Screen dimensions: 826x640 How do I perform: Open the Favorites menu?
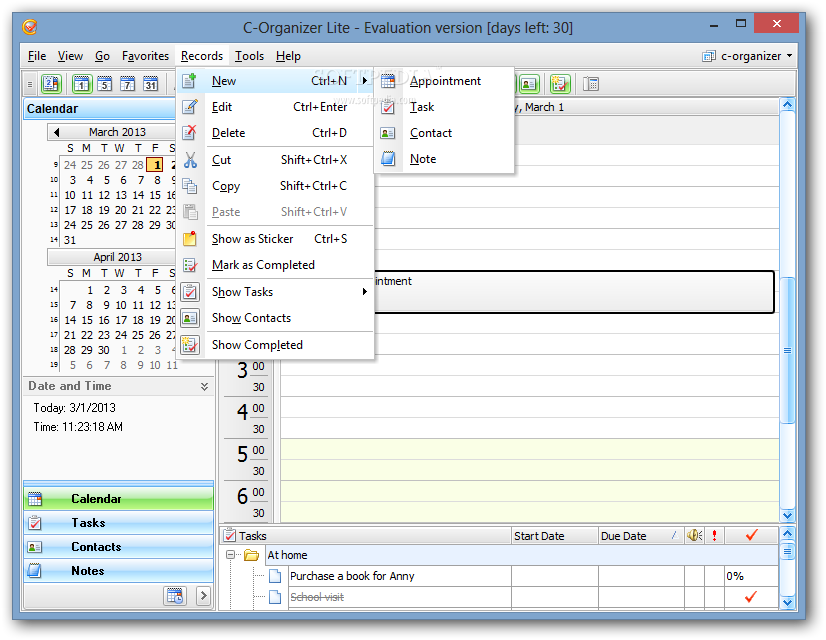tap(145, 56)
